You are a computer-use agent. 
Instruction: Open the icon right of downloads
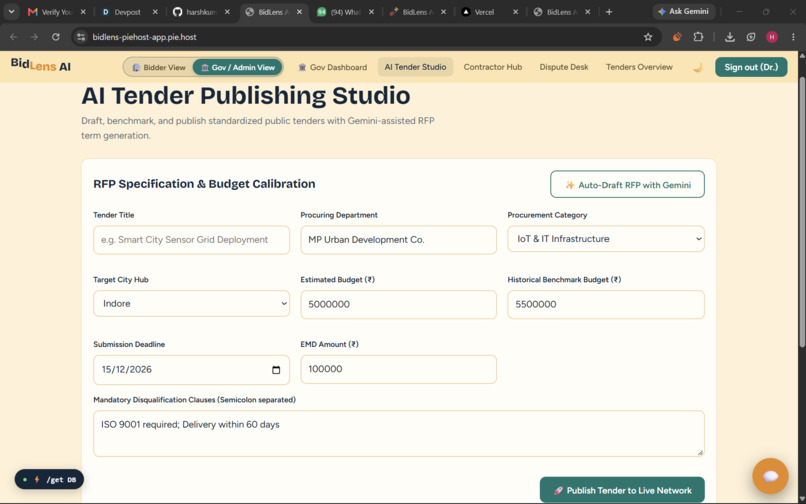(751, 37)
